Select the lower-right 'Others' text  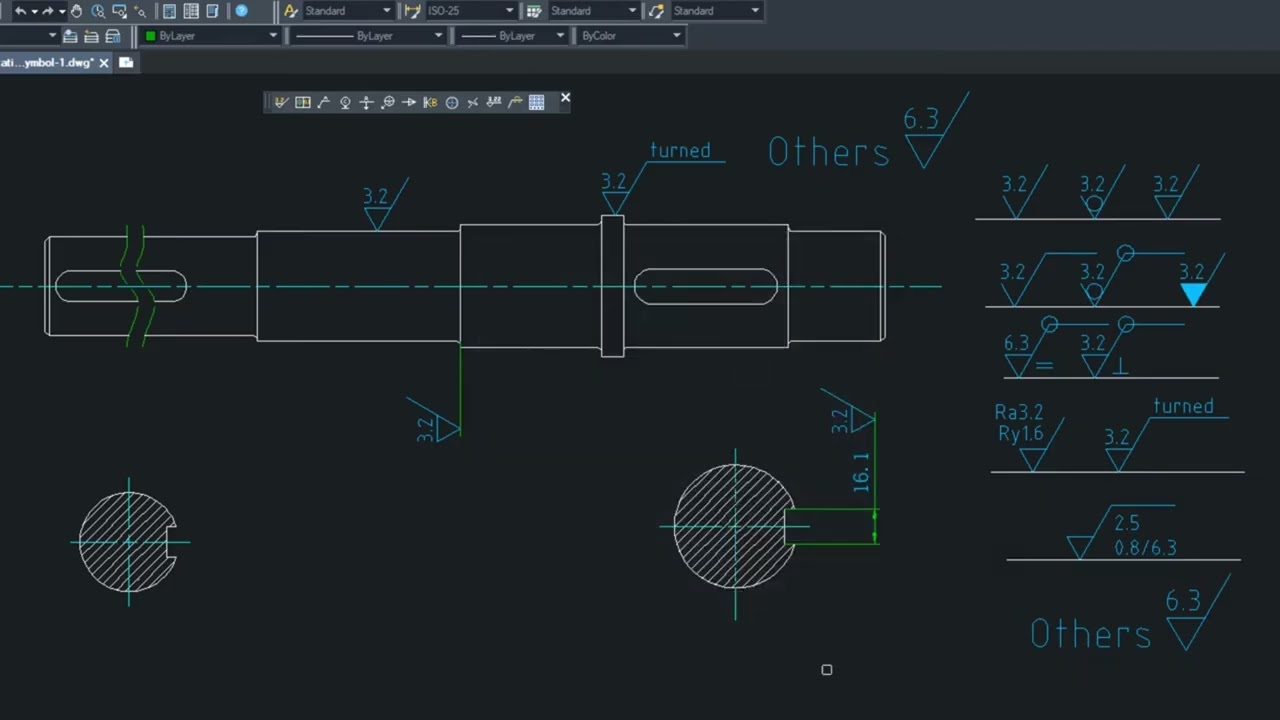pyautogui.click(x=1091, y=633)
